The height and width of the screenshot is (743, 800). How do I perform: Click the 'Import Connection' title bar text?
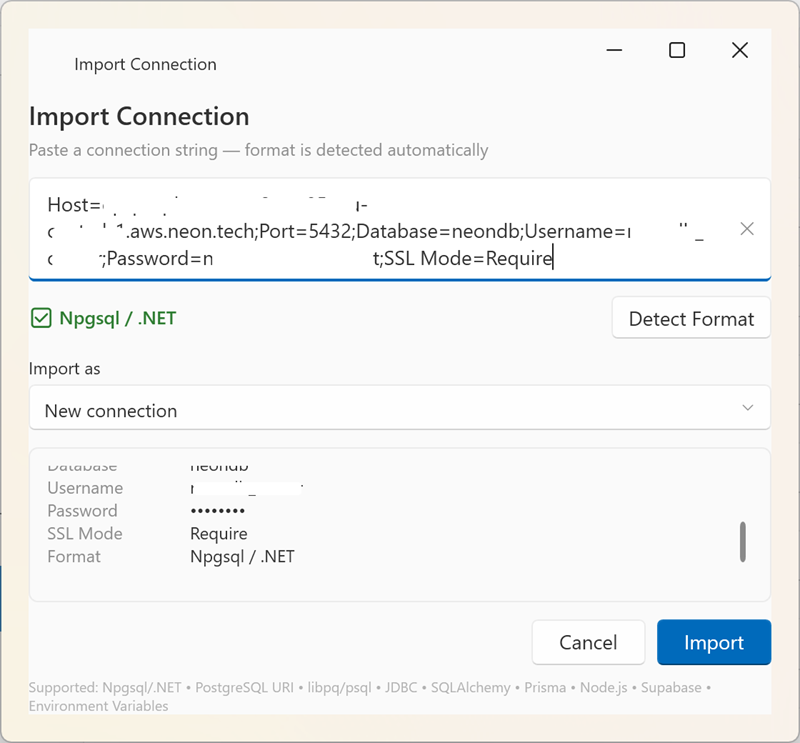pyautogui.click(x=145, y=64)
